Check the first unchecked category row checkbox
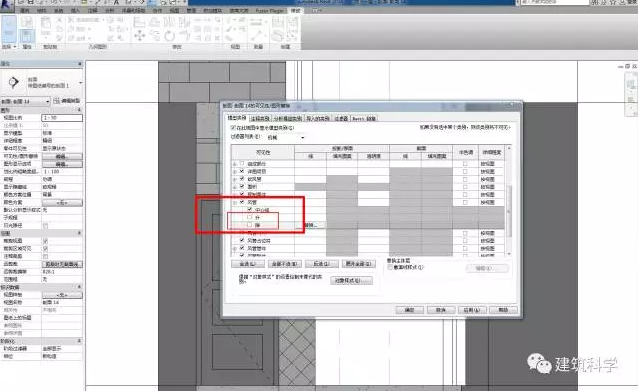Image resolution: width=638 pixels, height=391 pixels. coord(242,164)
